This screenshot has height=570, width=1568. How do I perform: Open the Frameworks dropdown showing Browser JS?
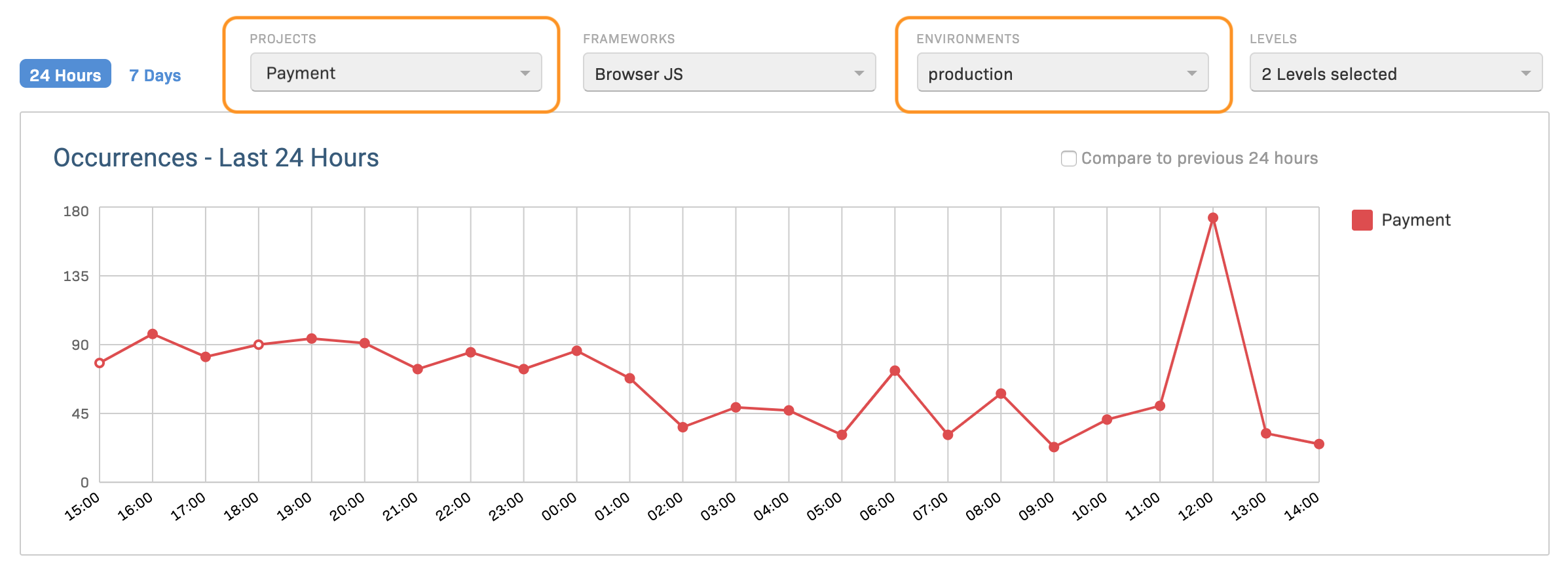click(729, 73)
